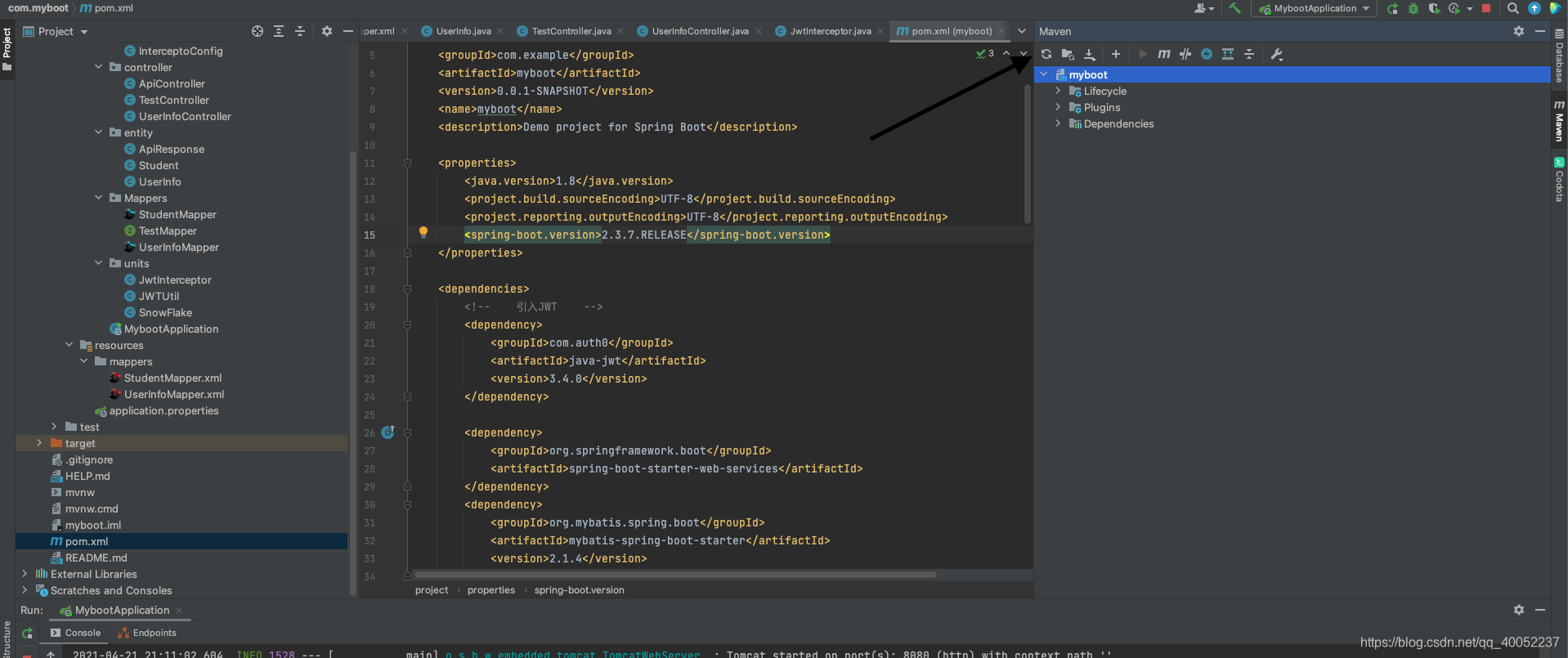Run MybootApplication with coverage

1434,8
